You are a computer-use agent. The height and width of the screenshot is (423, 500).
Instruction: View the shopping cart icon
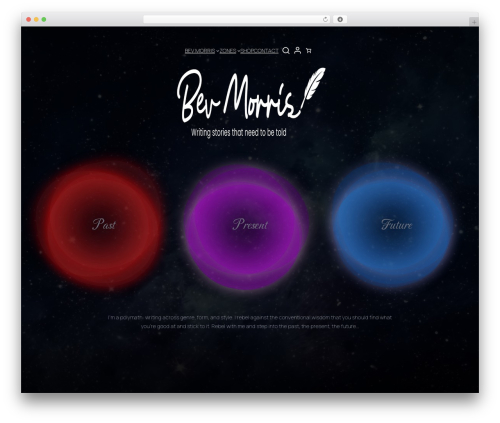pyautogui.click(x=309, y=51)
